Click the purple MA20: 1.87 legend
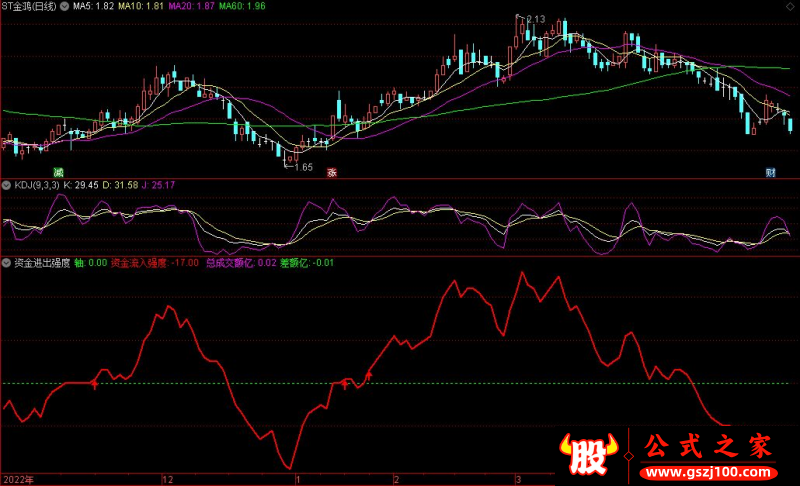The height and width of the screenshot is (486, 800). pos(194,7)
